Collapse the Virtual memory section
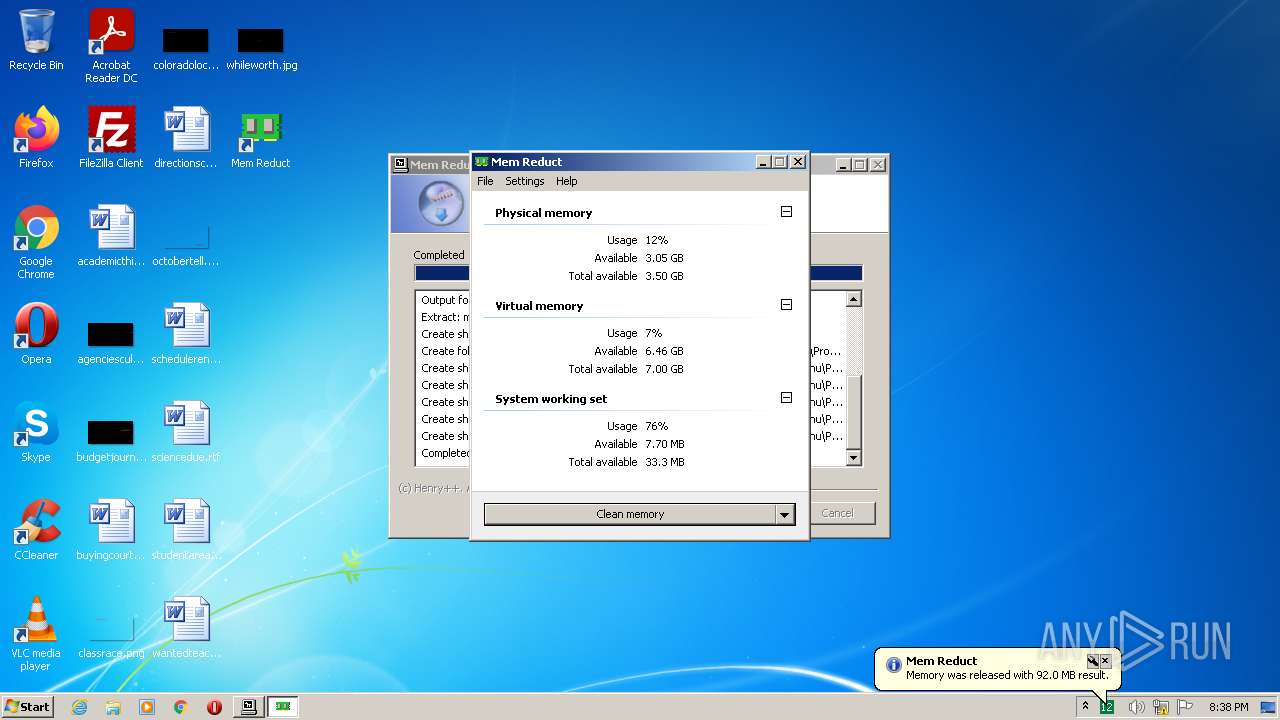This screenshot has height=720, width=1280. pos(786,305)
